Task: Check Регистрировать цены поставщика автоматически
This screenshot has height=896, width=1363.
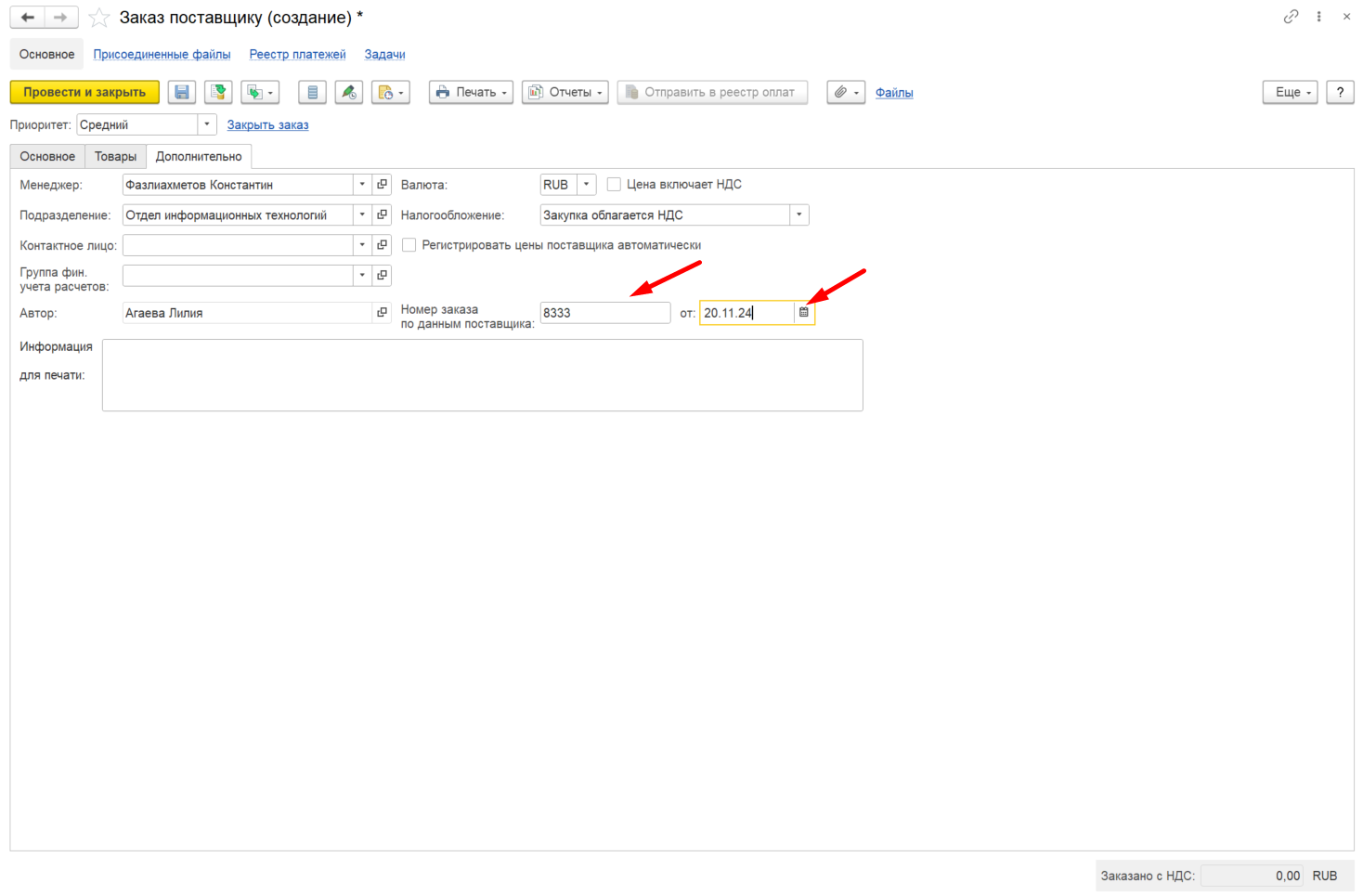Action: coord(409,245)
